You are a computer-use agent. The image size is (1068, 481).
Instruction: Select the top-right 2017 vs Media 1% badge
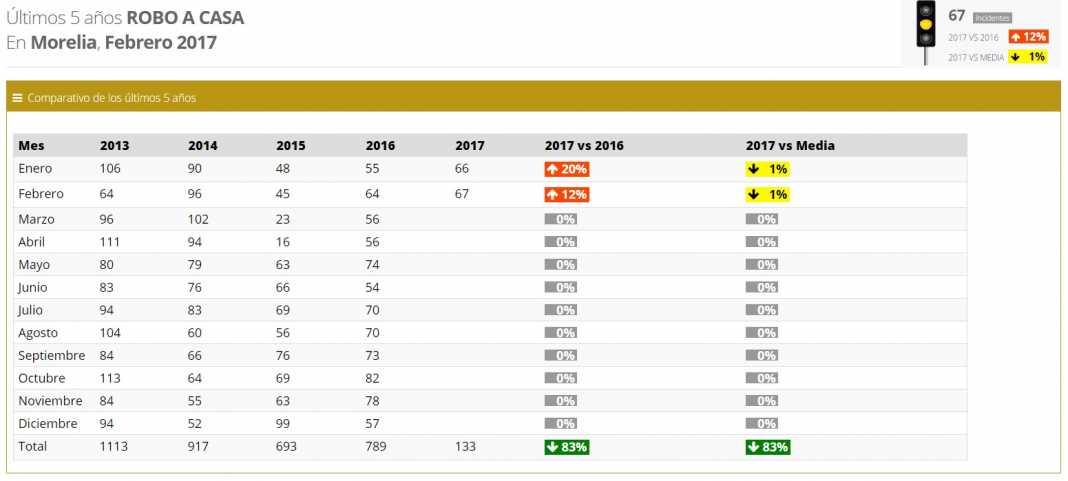[1028, 57]
